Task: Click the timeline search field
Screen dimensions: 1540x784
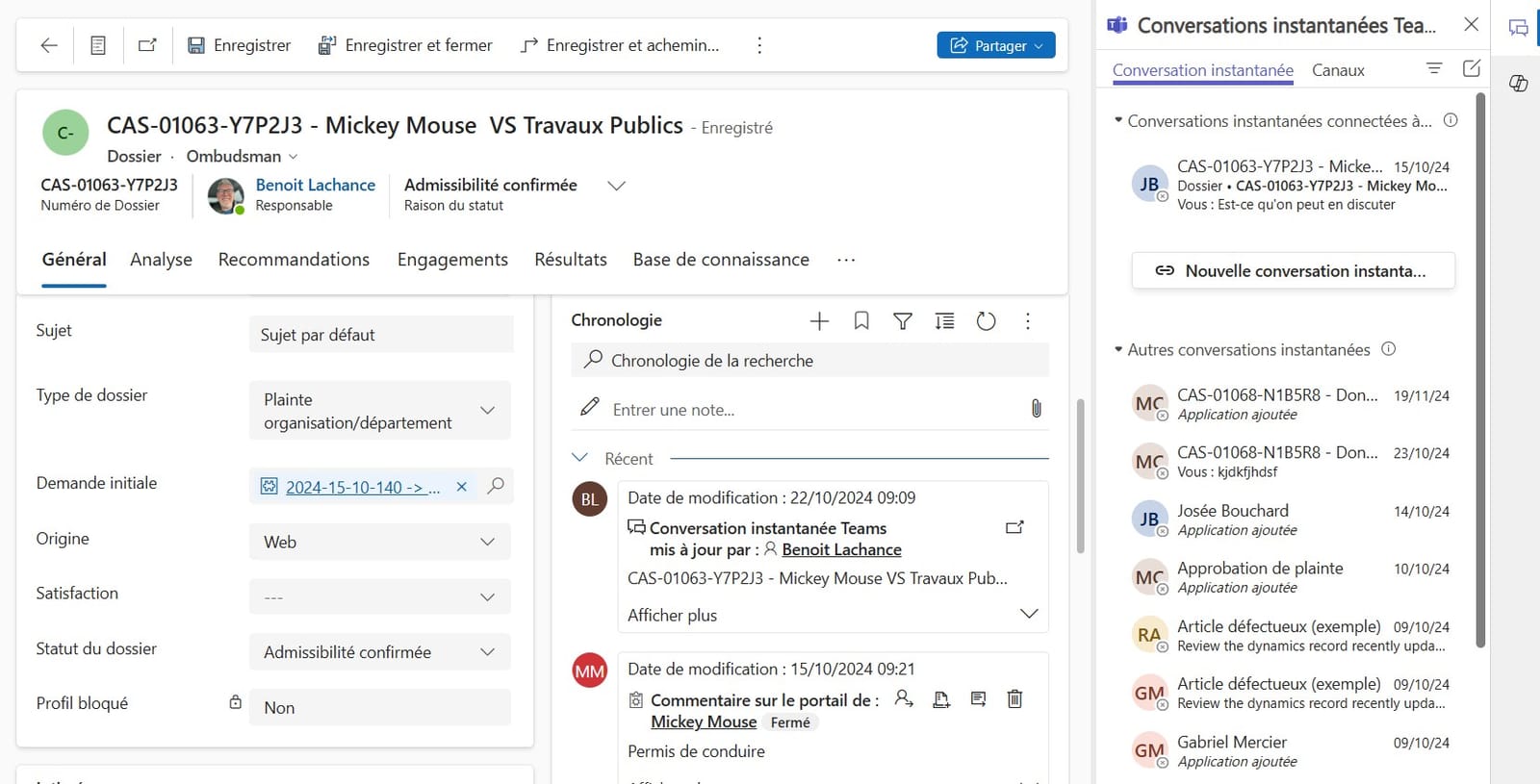Action: click(809, 361)
